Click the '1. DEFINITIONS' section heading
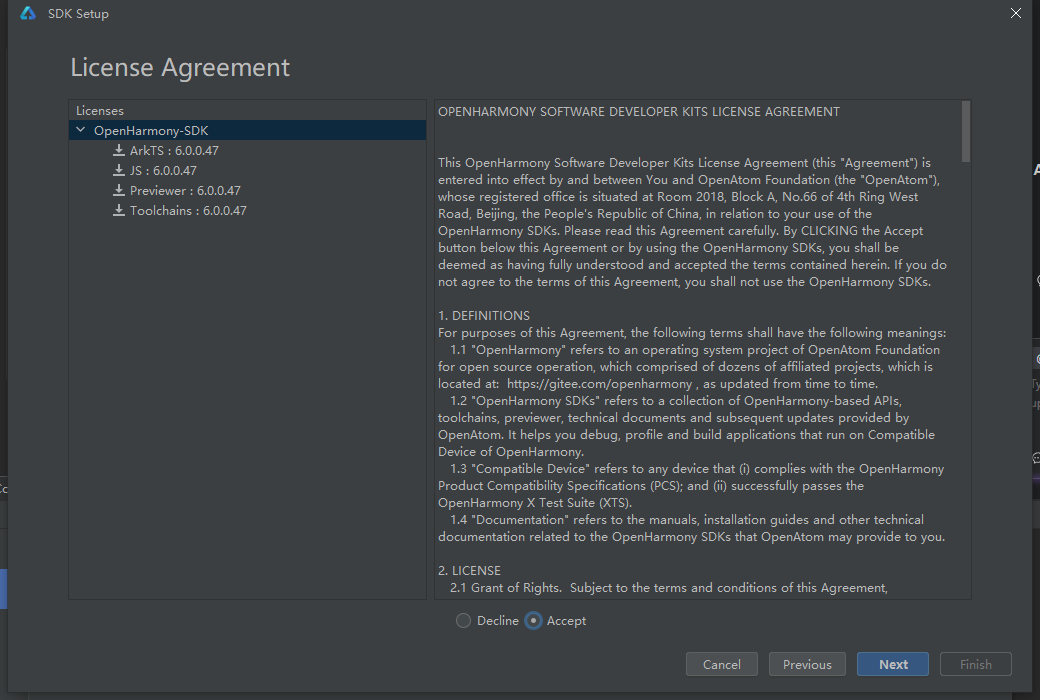 pos(484,315)
